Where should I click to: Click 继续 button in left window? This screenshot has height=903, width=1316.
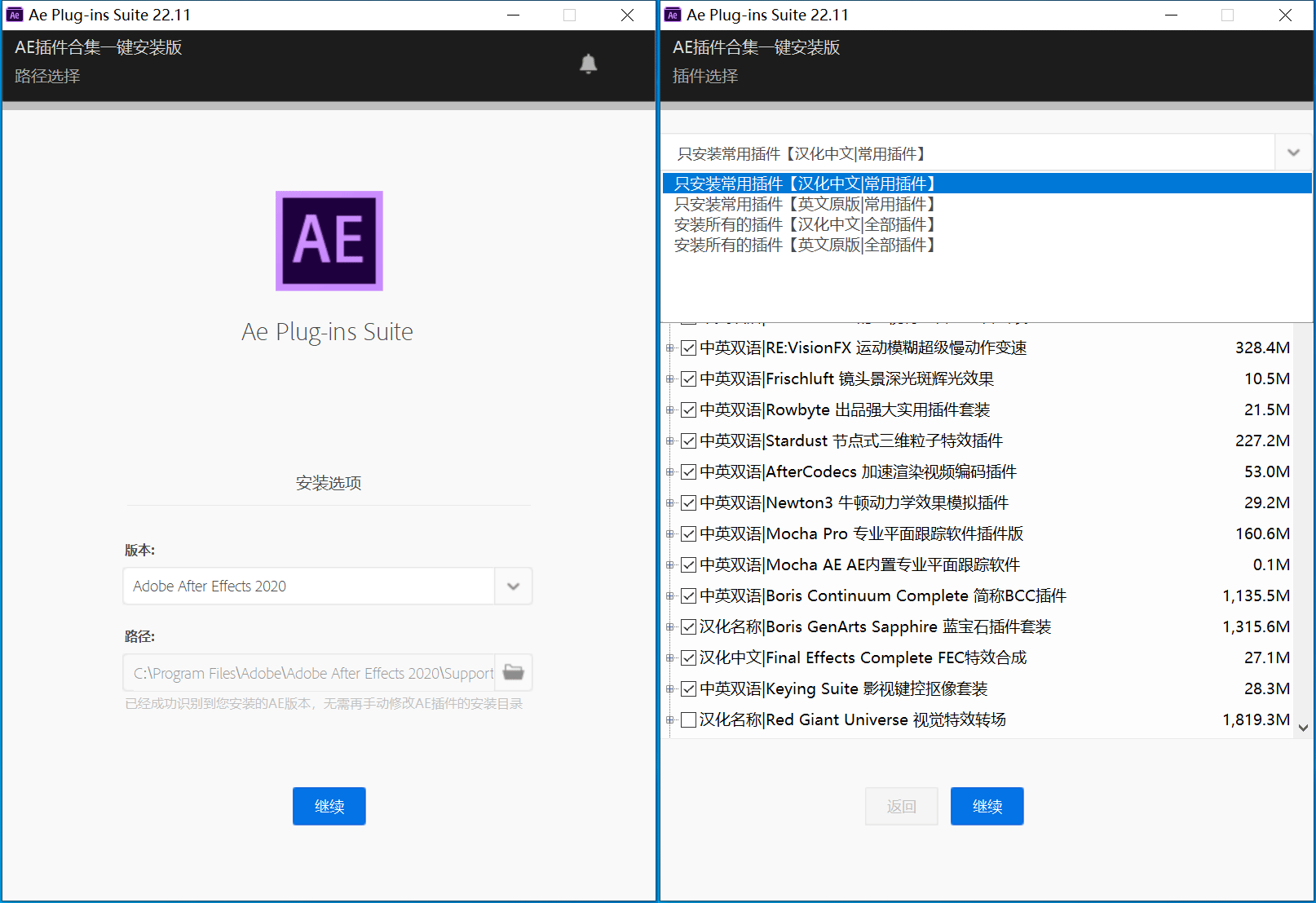(329, 806)
